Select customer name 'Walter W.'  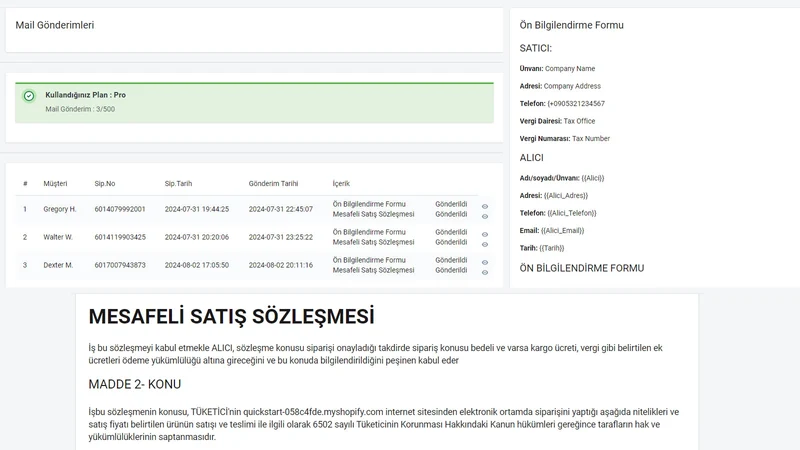click(58, 237)
